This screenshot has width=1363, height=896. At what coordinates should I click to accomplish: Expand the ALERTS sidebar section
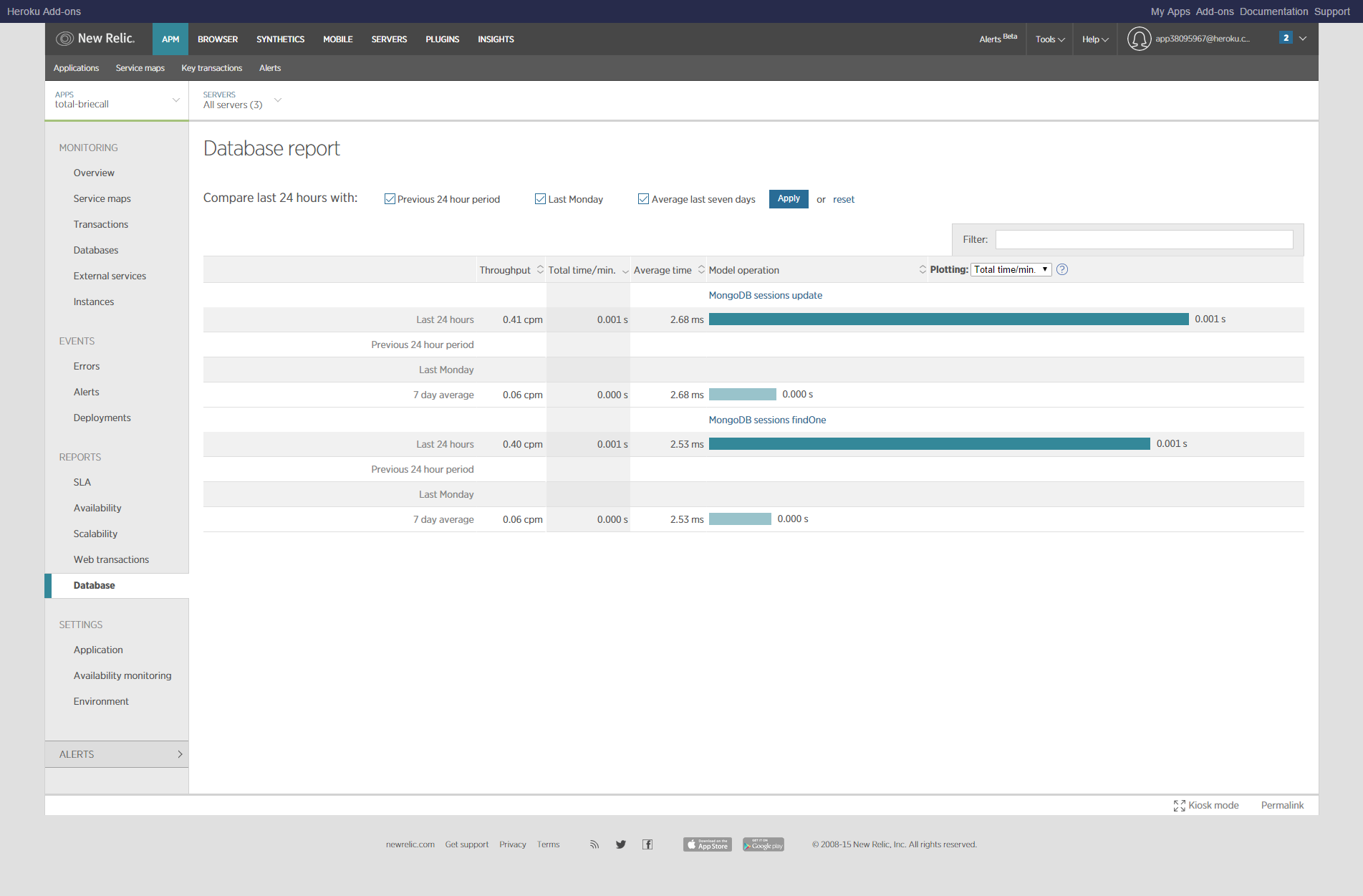pyautogui.click(x=117, y=754)
